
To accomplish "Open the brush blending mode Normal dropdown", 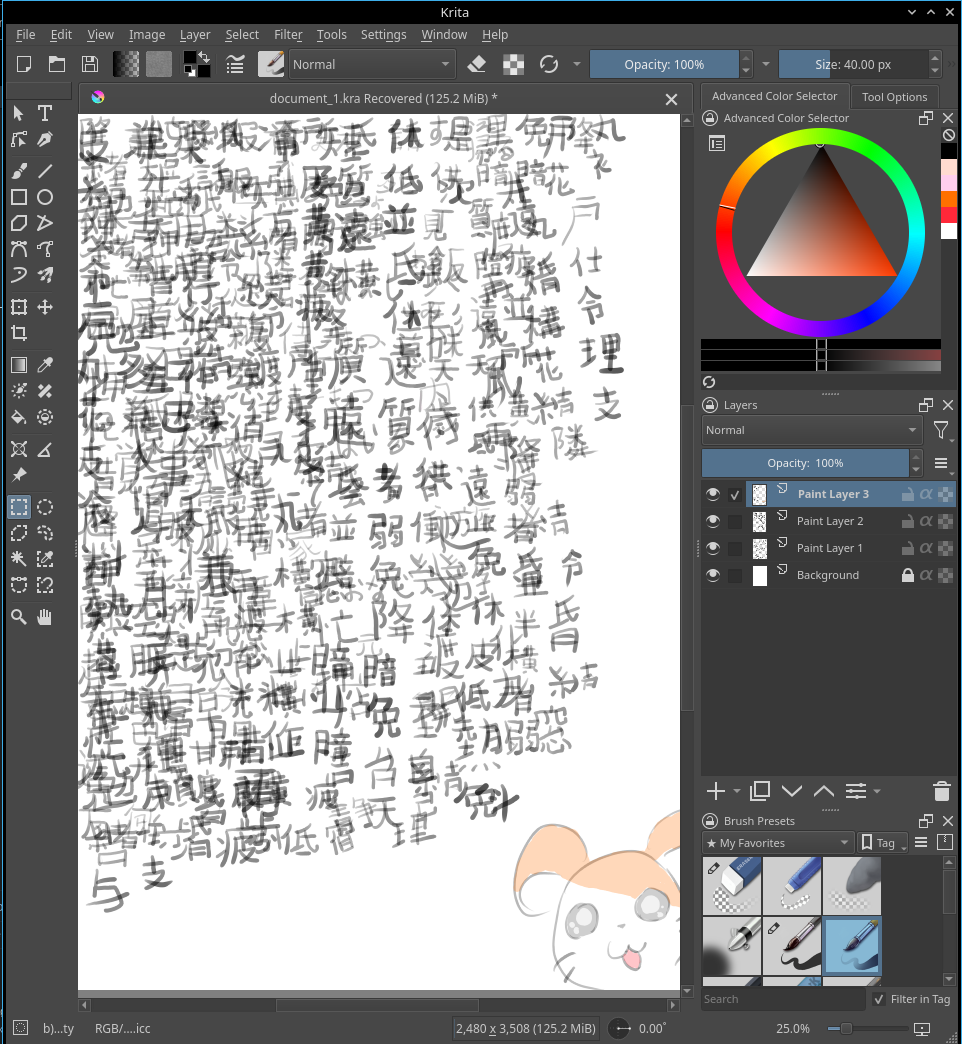I will coord(372,65).
